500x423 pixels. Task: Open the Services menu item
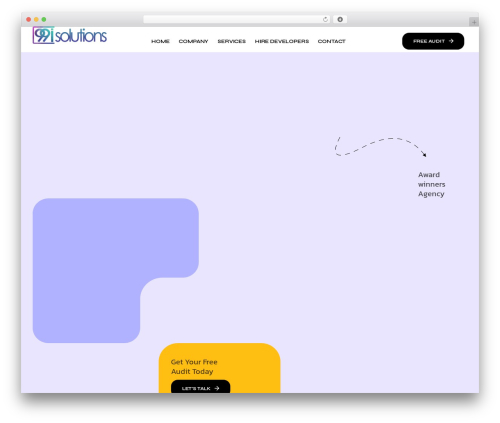[232, 41]
